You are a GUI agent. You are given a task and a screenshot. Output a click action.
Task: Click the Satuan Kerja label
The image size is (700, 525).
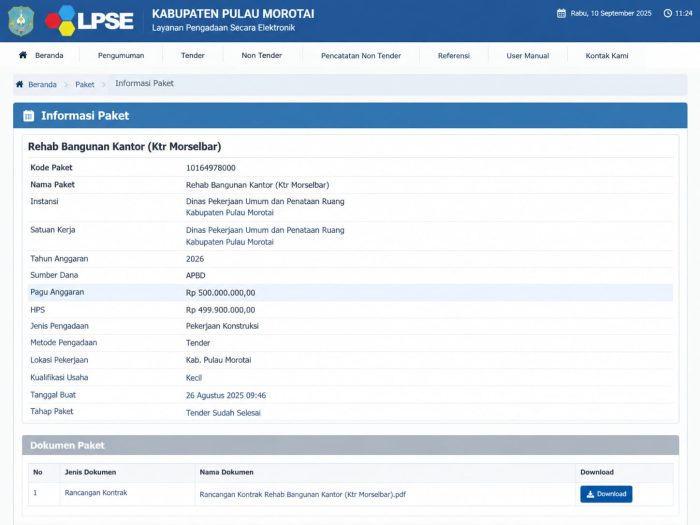(x=53, y=230)
